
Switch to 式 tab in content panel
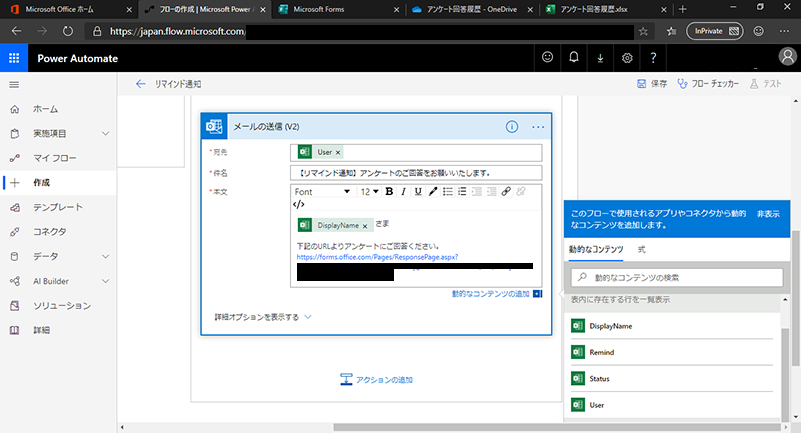coord(642,249)
